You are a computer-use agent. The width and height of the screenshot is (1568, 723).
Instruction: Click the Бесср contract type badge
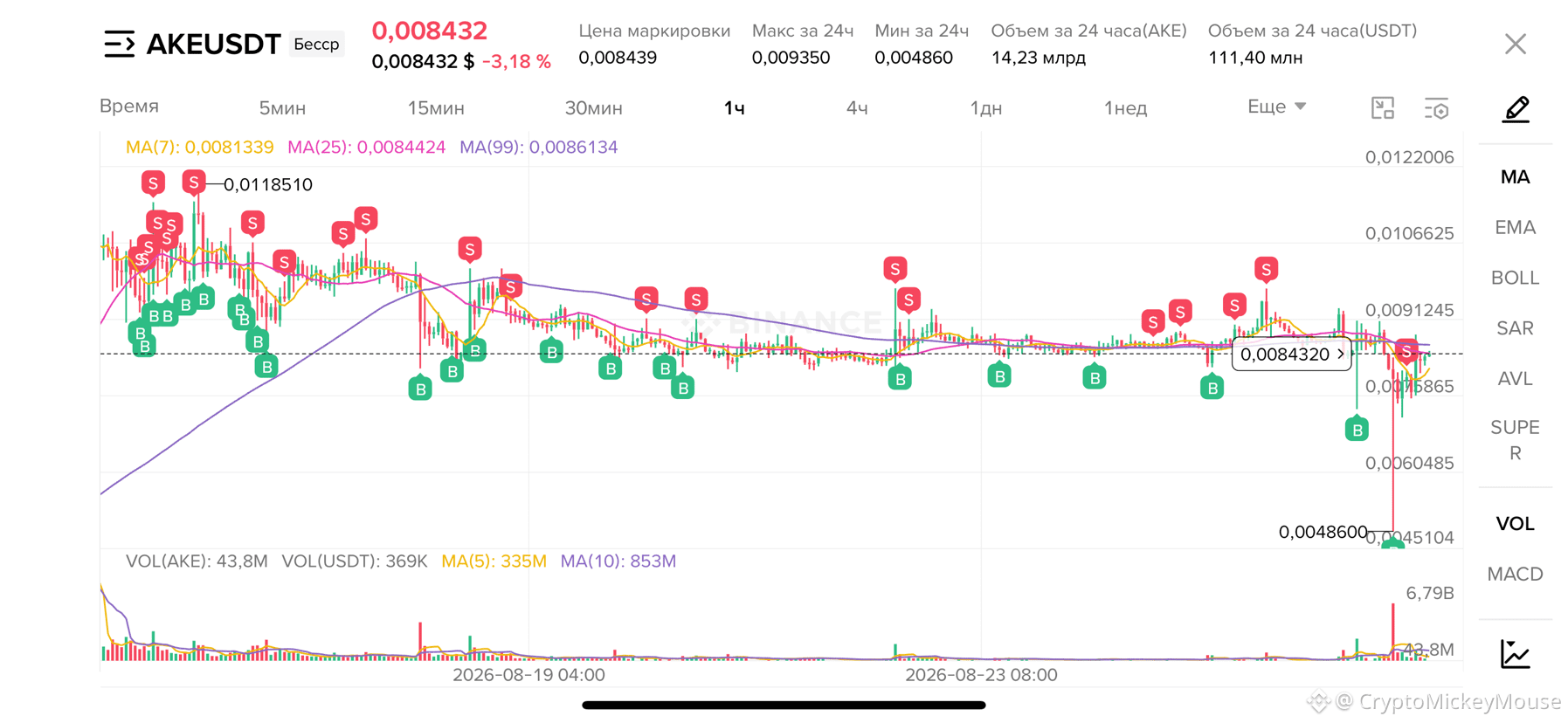(316, 44)
